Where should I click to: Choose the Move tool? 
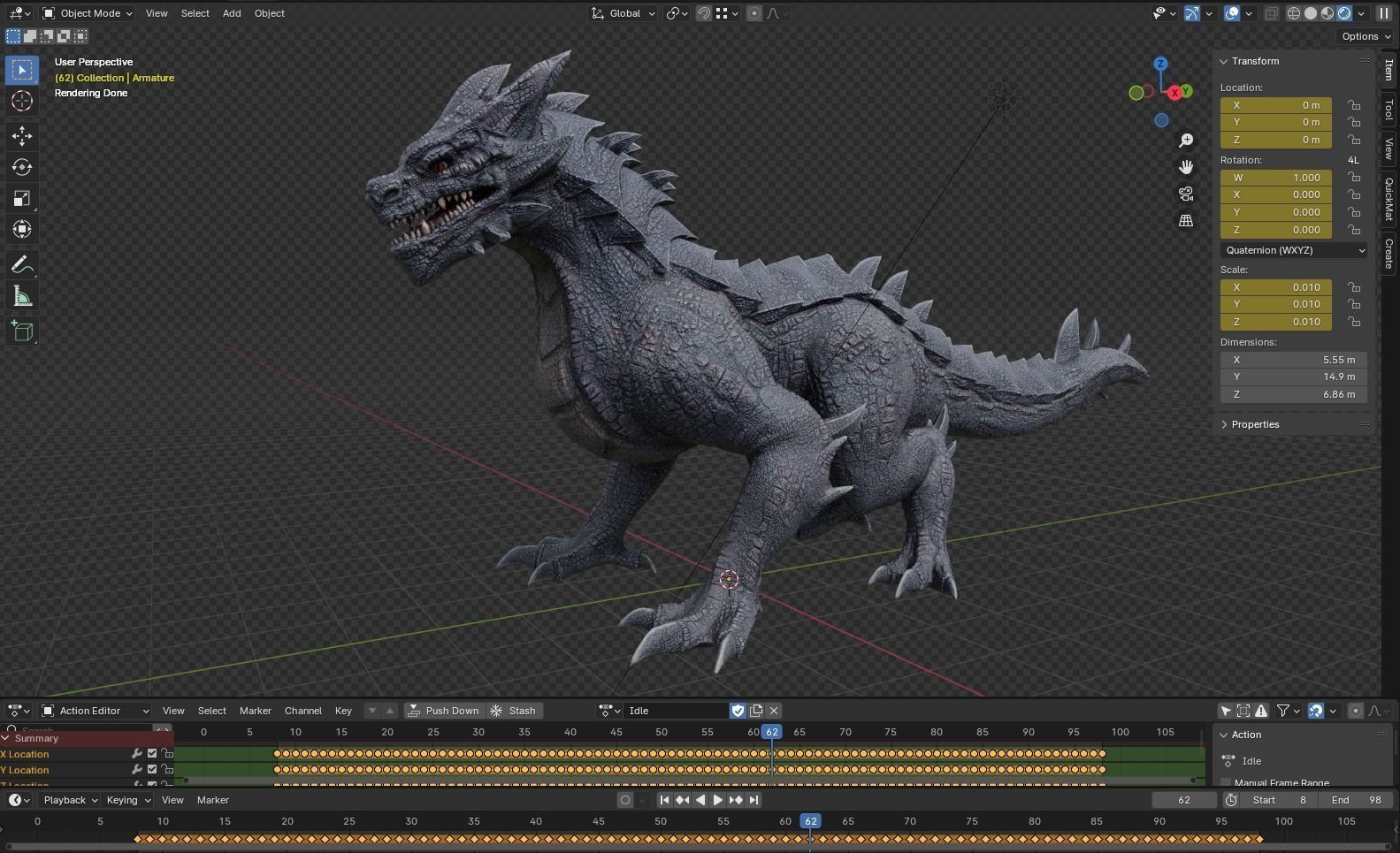(22, 136)
